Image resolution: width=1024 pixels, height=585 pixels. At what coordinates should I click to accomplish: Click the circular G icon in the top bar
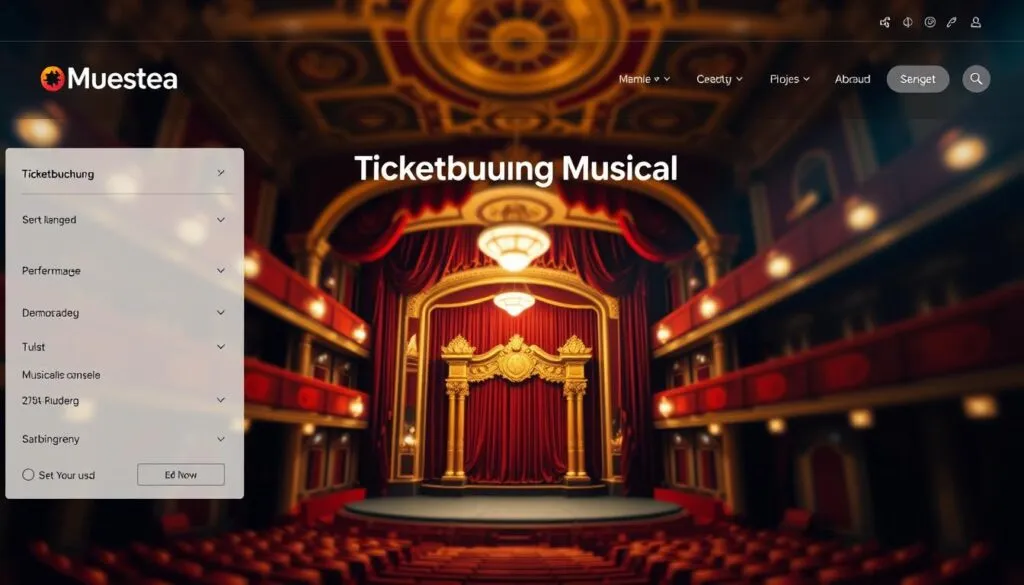[930, 22]
